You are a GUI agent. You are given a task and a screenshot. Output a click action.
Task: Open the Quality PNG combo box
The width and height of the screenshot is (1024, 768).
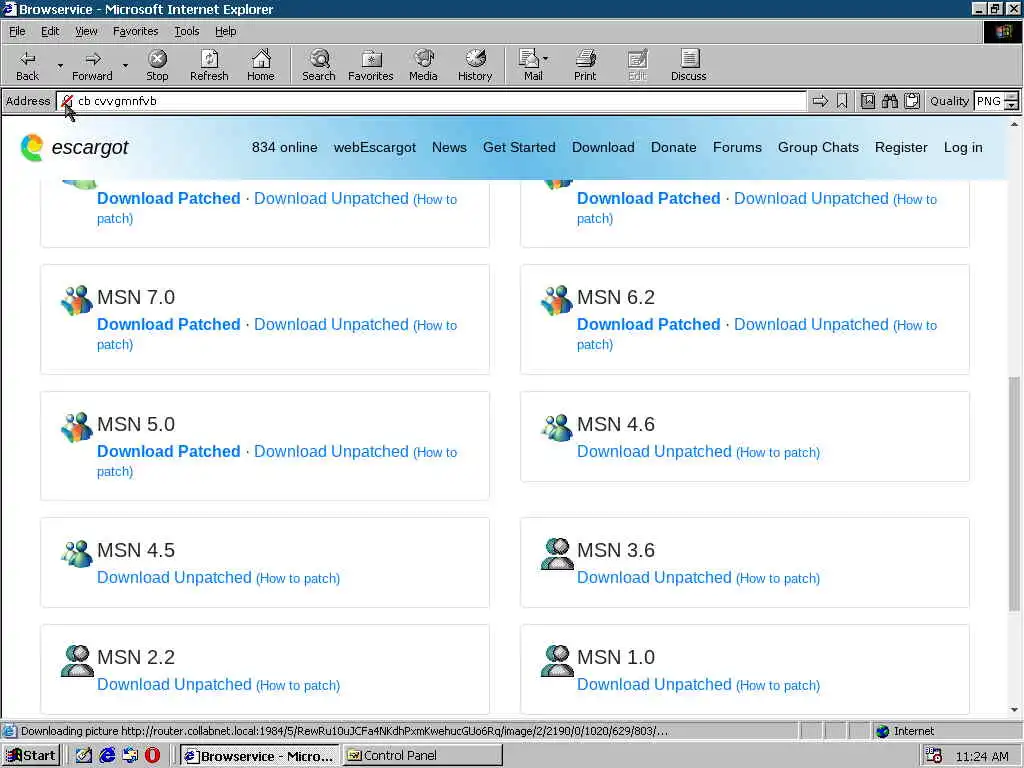tap(989, 101)
